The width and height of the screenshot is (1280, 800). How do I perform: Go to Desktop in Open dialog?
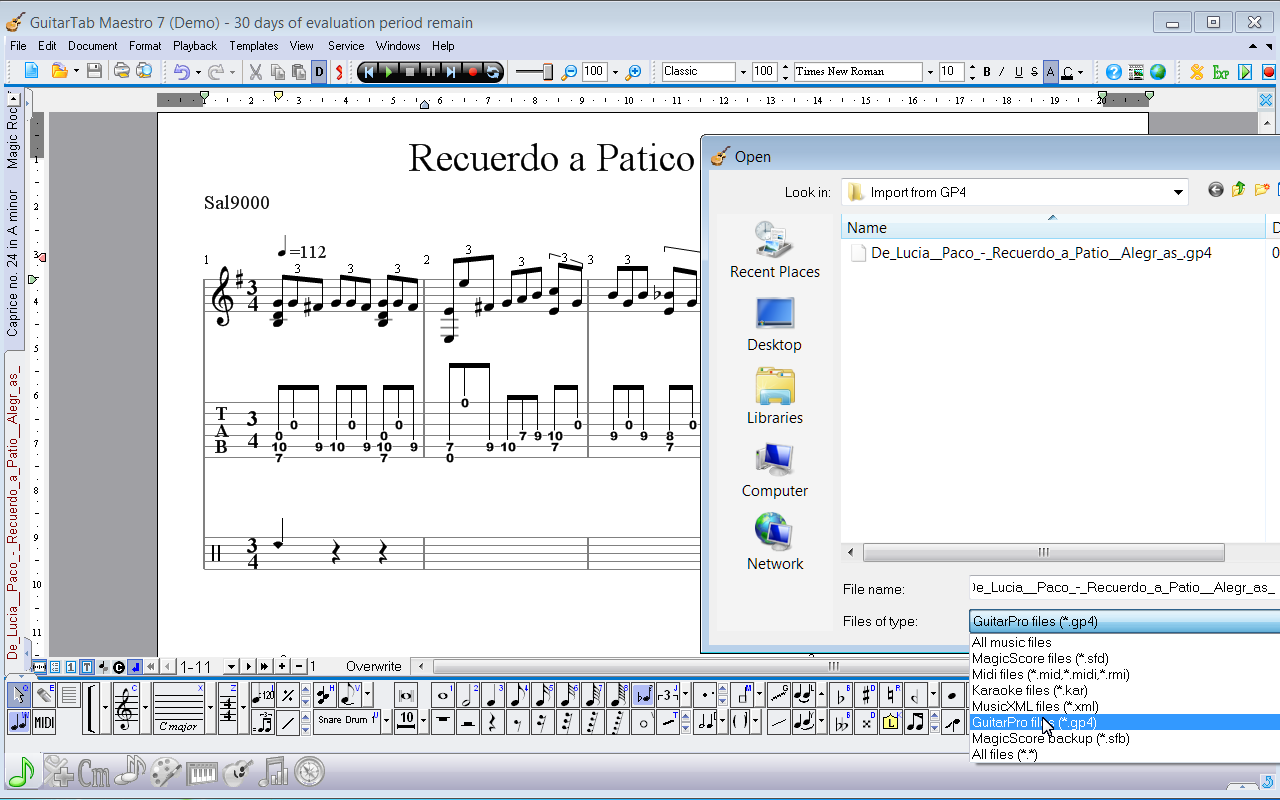click(x=775, y=324)
